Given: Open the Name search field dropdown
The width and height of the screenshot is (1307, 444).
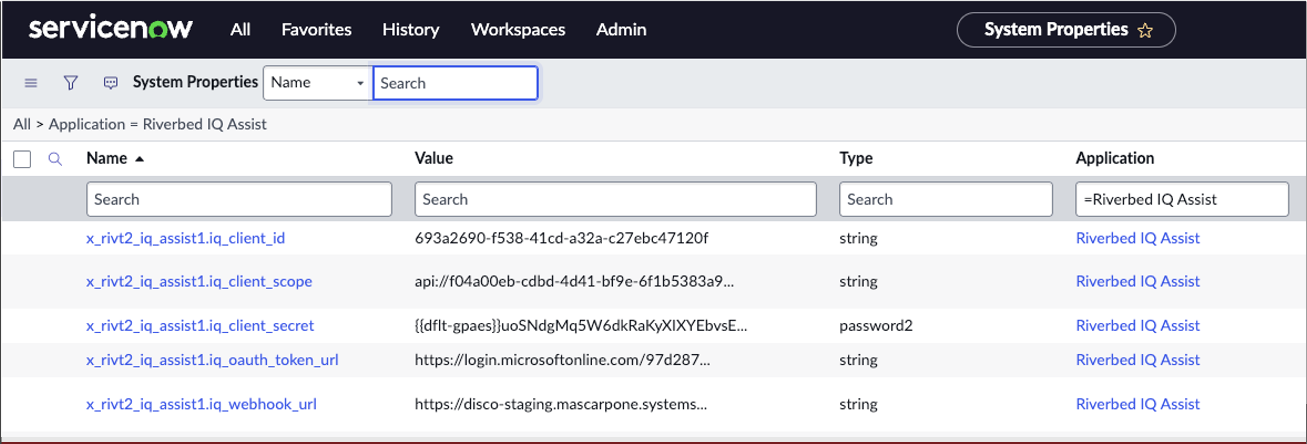Looking at the screenshot, I should [x=317, y=83].
